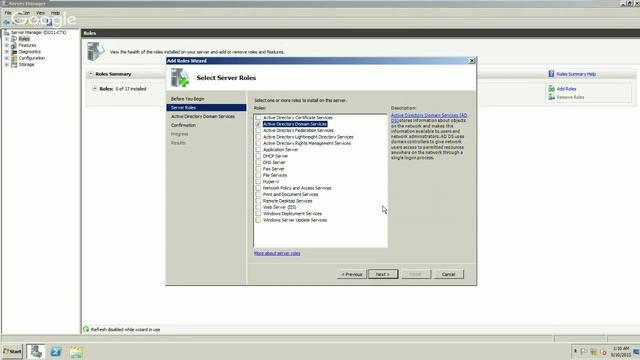Expand the Features tree node

pos(7,45)
